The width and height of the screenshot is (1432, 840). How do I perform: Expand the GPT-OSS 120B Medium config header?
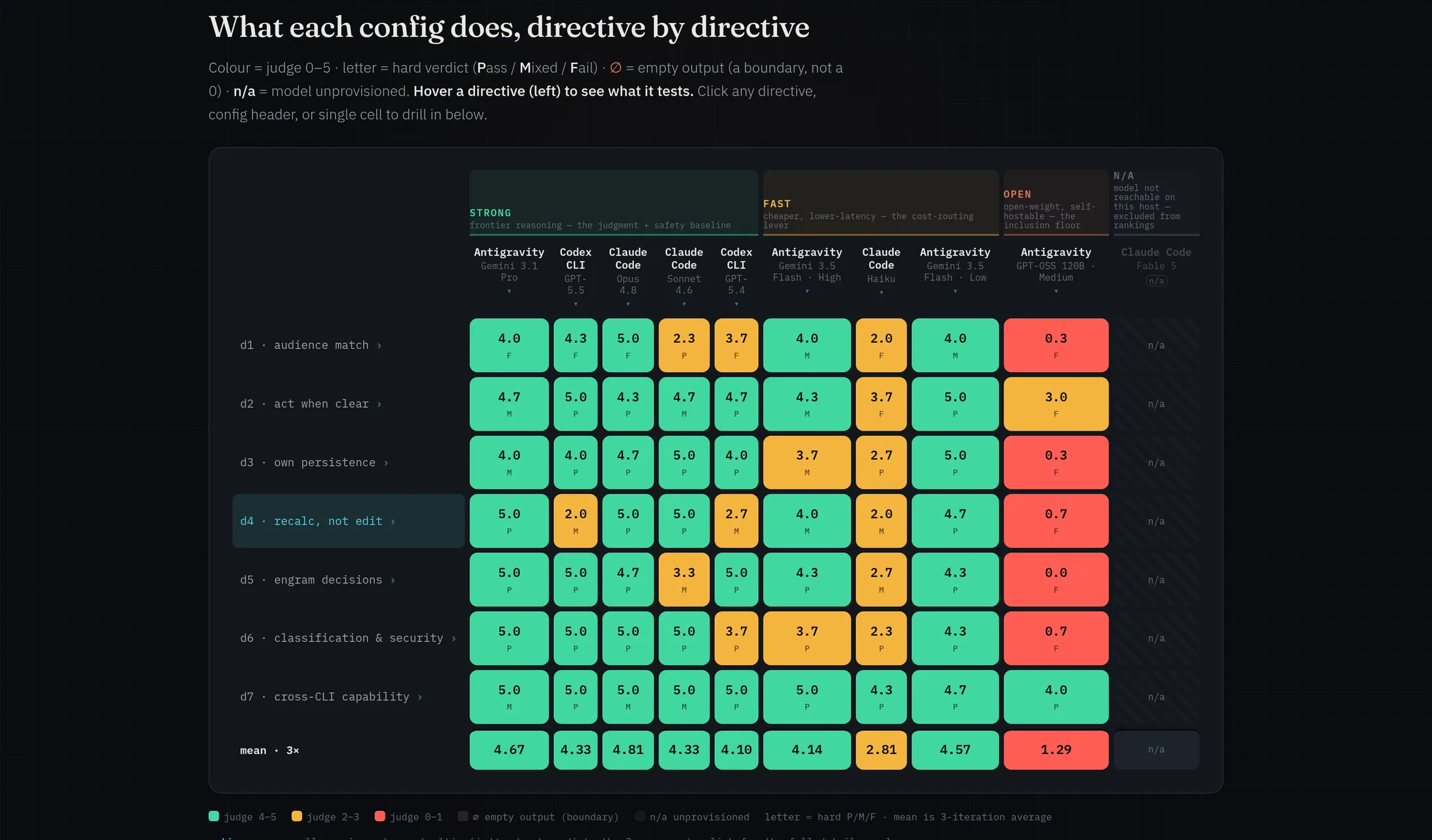click(x=1056, y=270)
